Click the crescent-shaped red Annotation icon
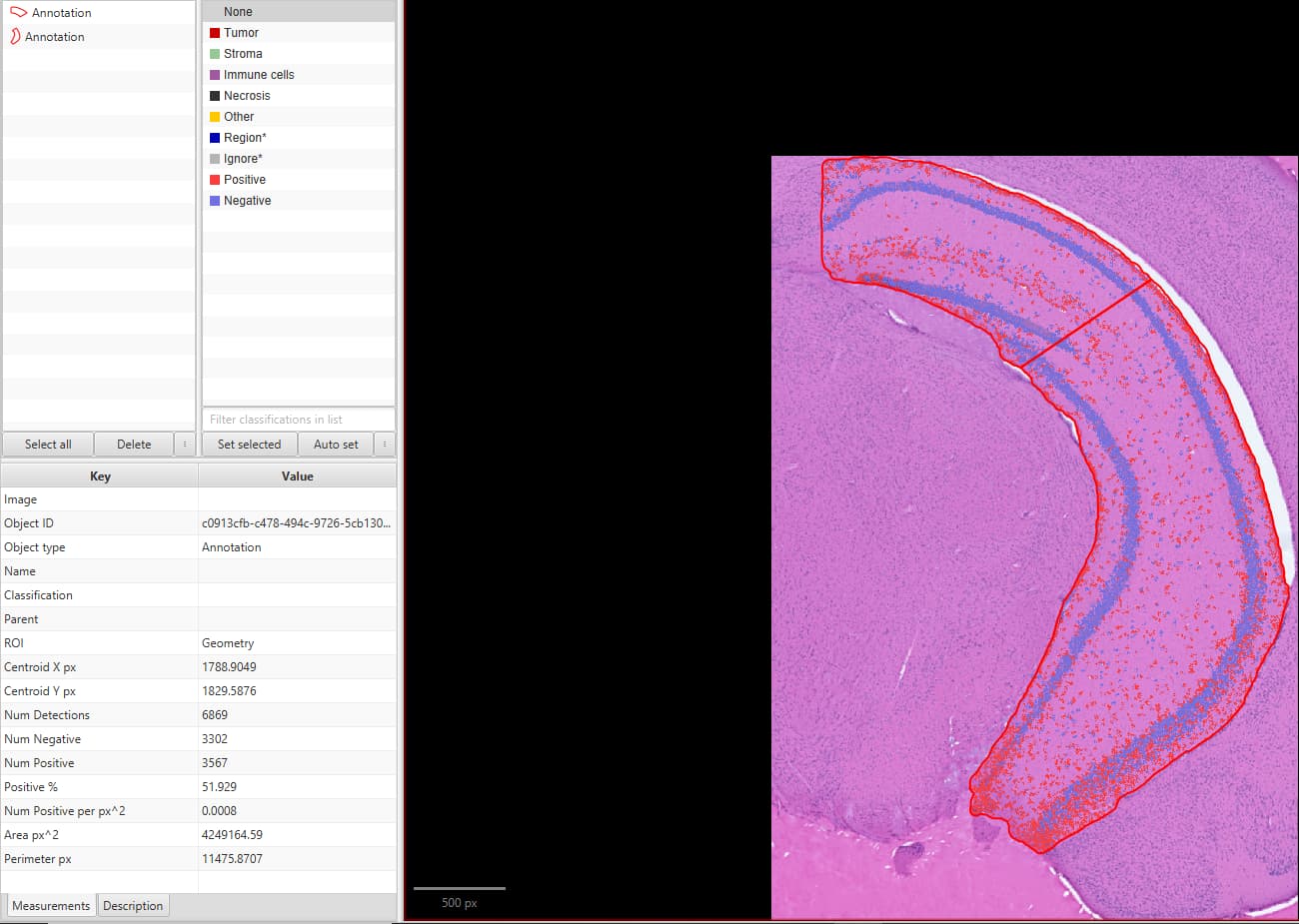This screenshot has height=924, width=1299. click(x=13, y=36)
